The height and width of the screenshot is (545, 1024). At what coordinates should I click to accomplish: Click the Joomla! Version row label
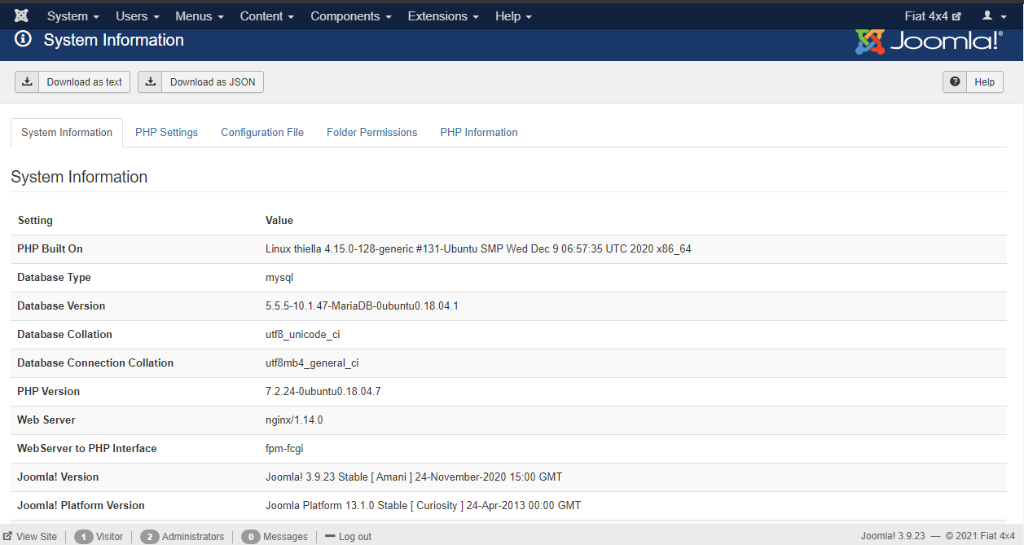(58, 477)
